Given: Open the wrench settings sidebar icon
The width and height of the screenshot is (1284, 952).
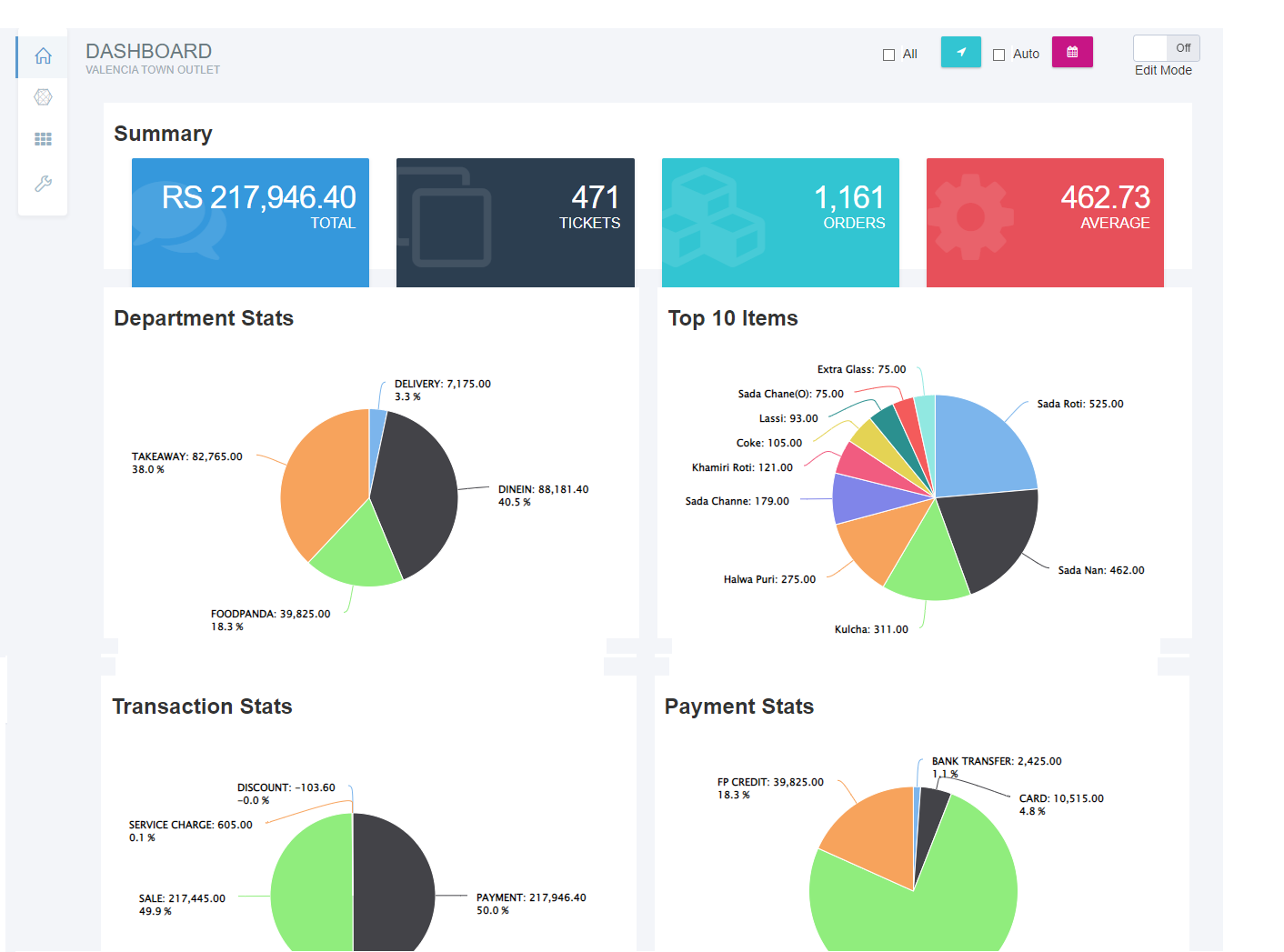Looking at the screenshot, I should [43, 183].
